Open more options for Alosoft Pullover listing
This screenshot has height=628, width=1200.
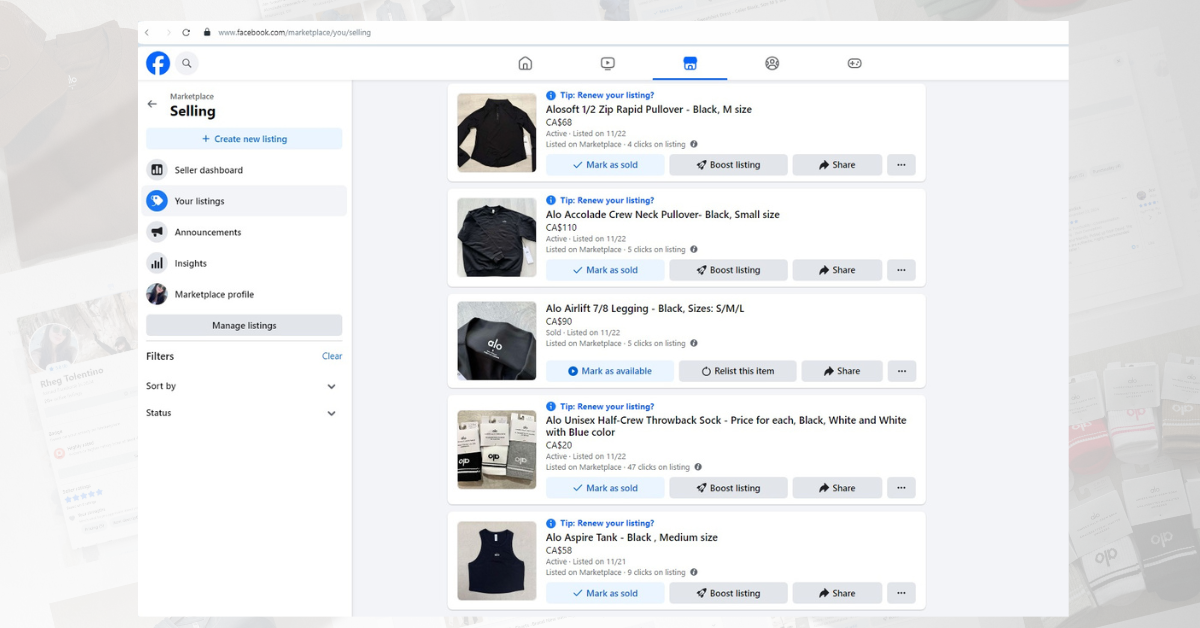coord(901,165)
